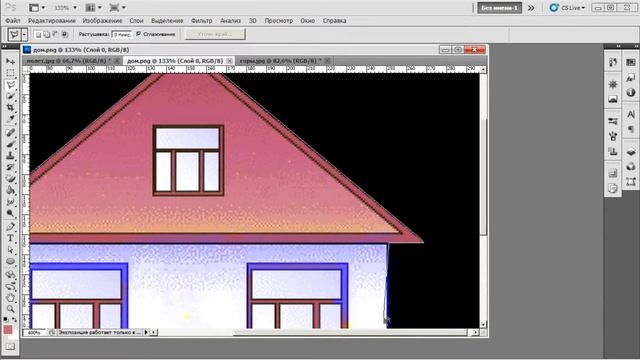Open the Paragraph panel icon

coord(631,129)
